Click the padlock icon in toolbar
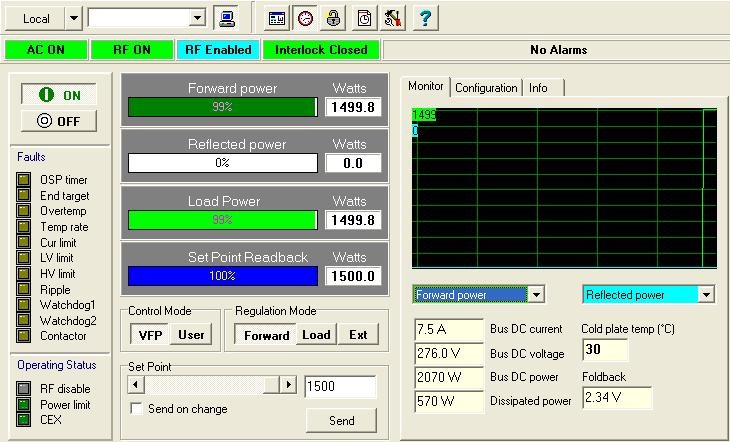Screen dimensions: 730x442 coord(334,18)
